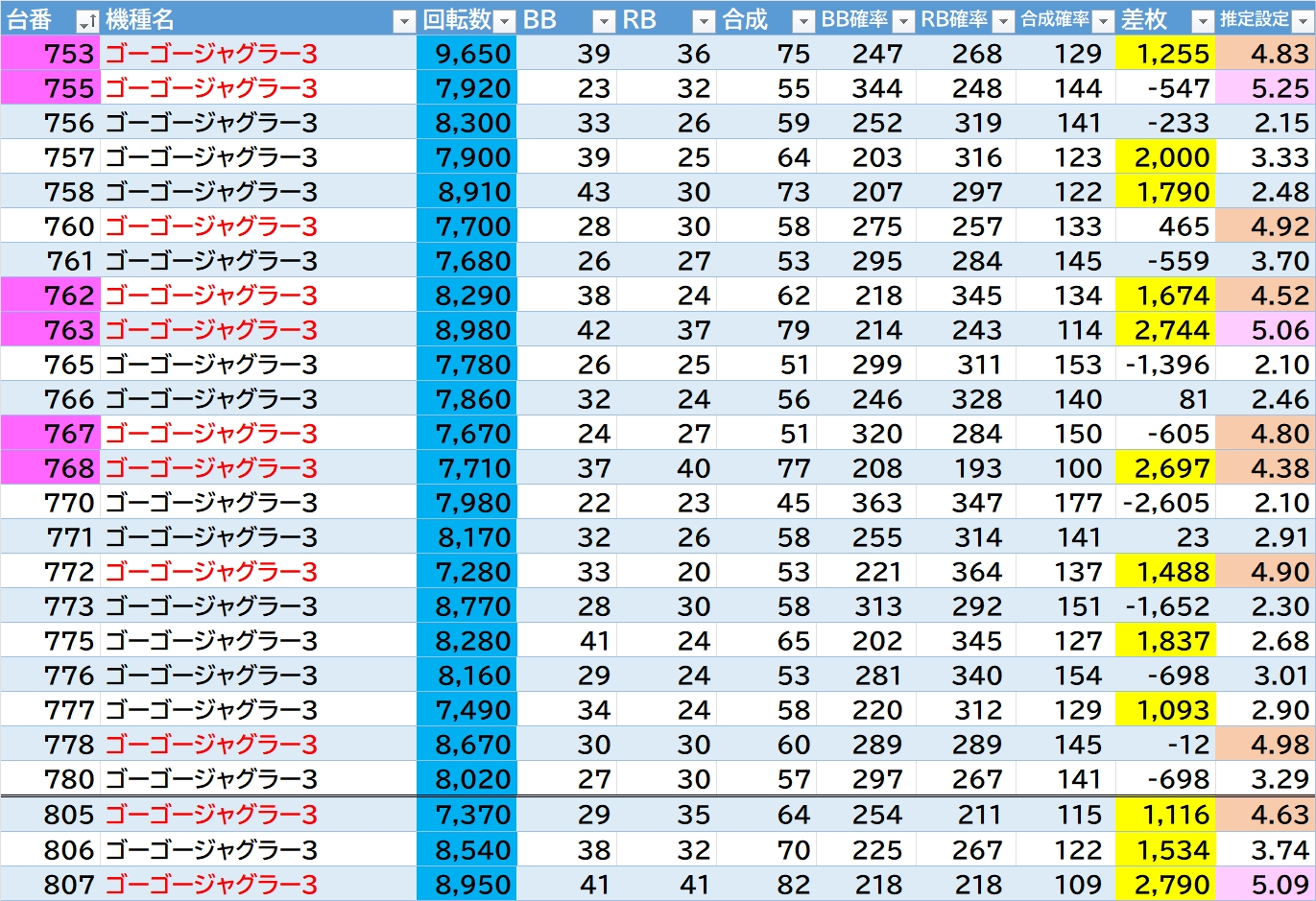Select machine number cell 806
This screenshot has height=901, width=1316.
point(50,849)
